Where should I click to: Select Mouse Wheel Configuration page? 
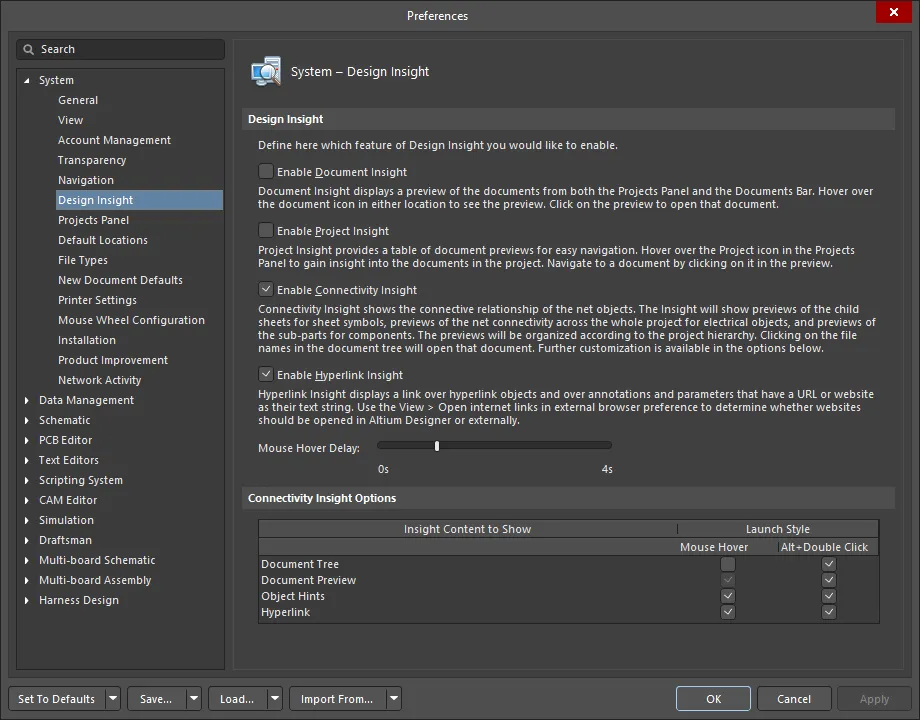(x=131, y=320)
